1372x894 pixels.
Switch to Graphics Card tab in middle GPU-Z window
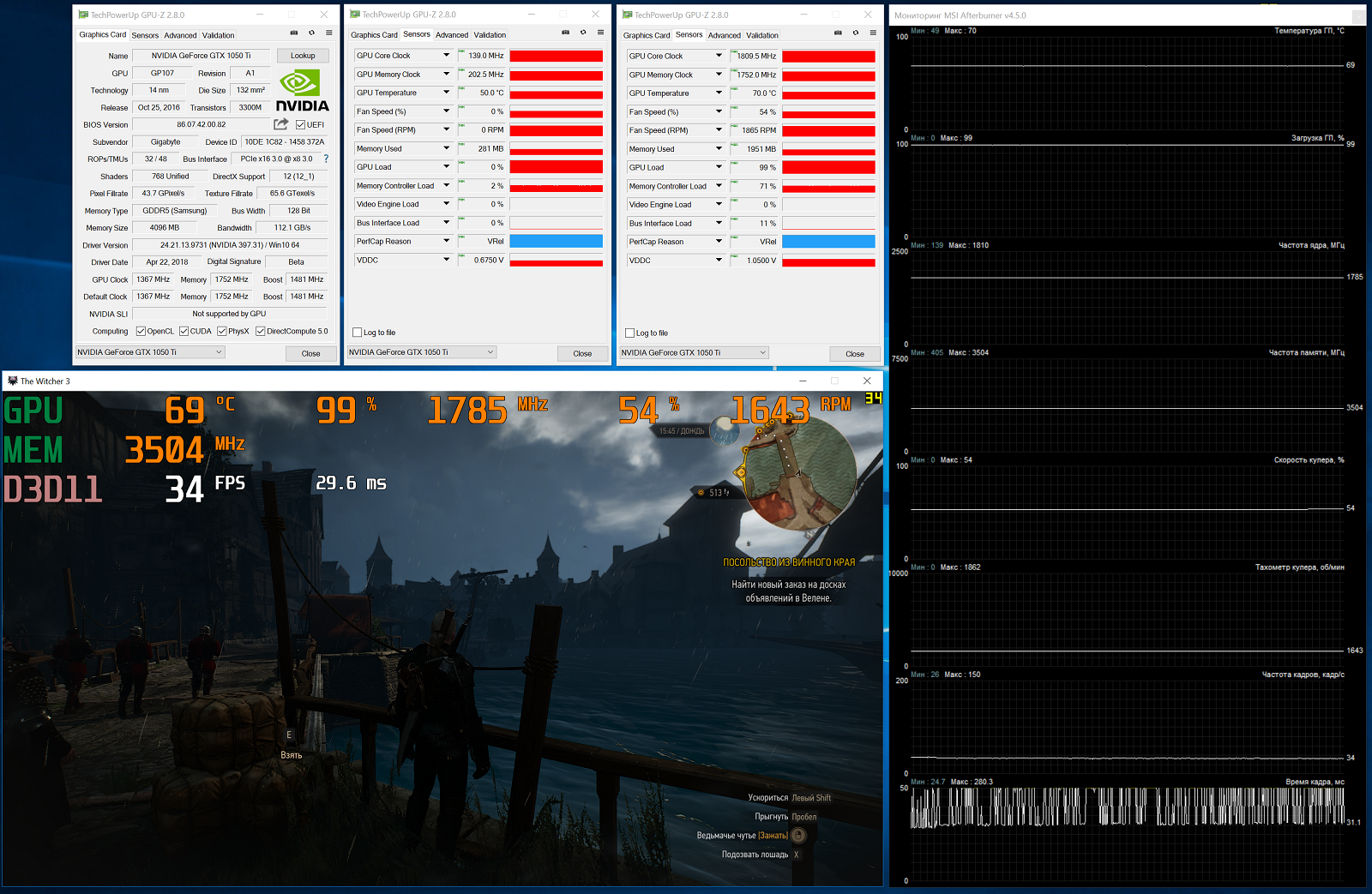[x=374, y=35]
